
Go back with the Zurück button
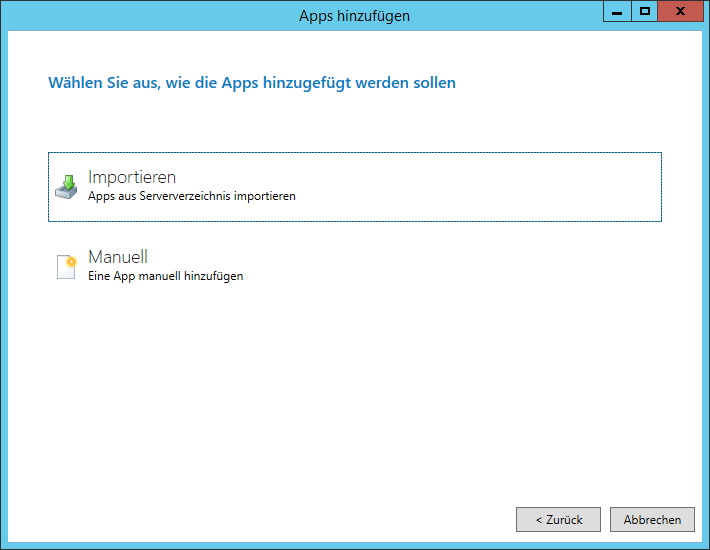[x=557, y=520]
